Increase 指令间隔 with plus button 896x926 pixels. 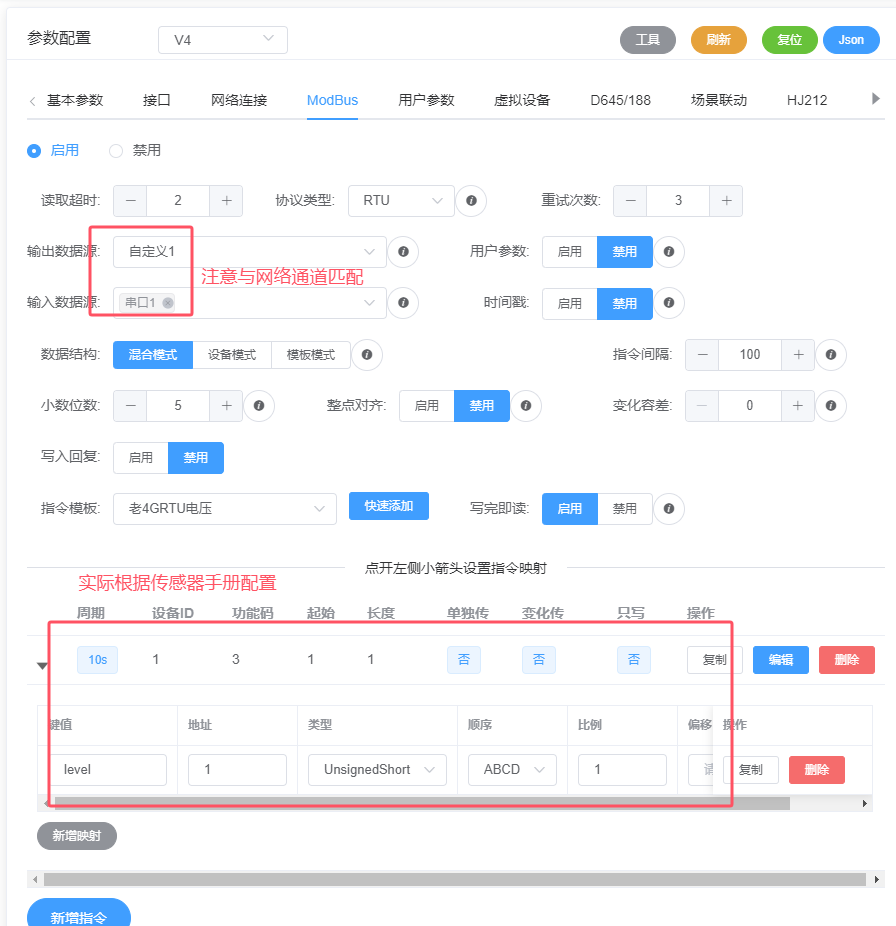(798, 354)
